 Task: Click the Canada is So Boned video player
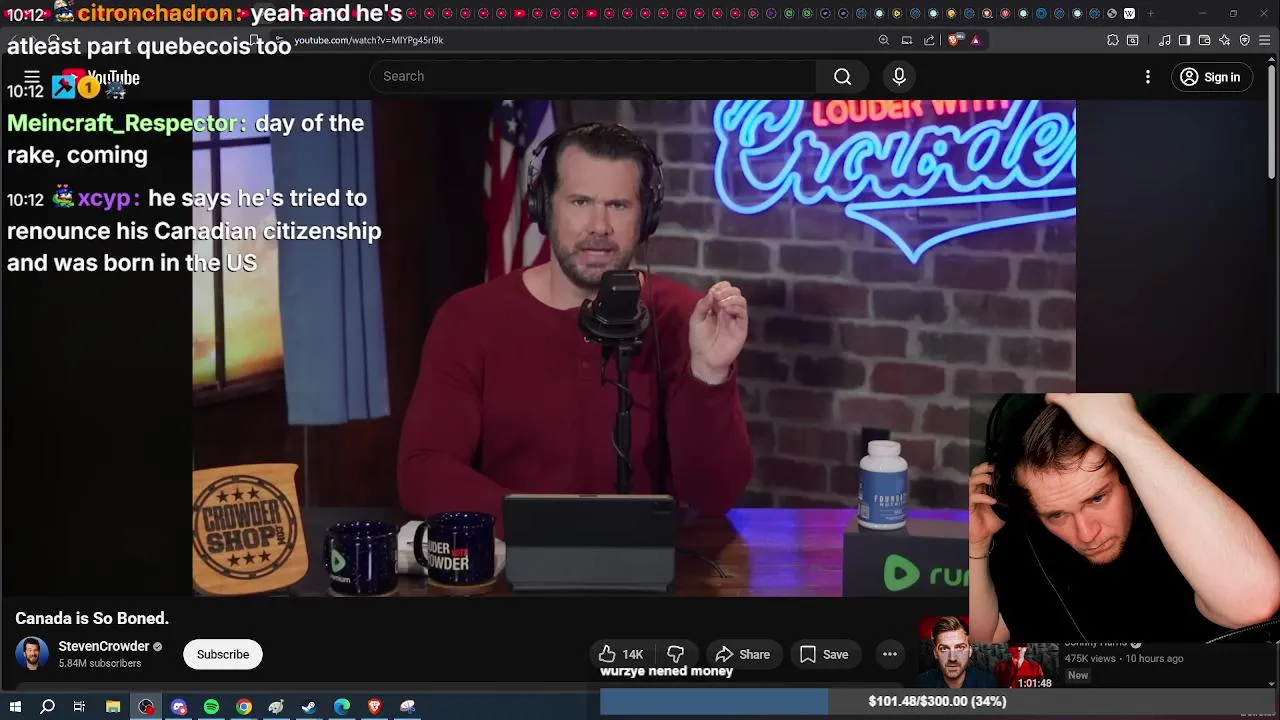[634, 348]
